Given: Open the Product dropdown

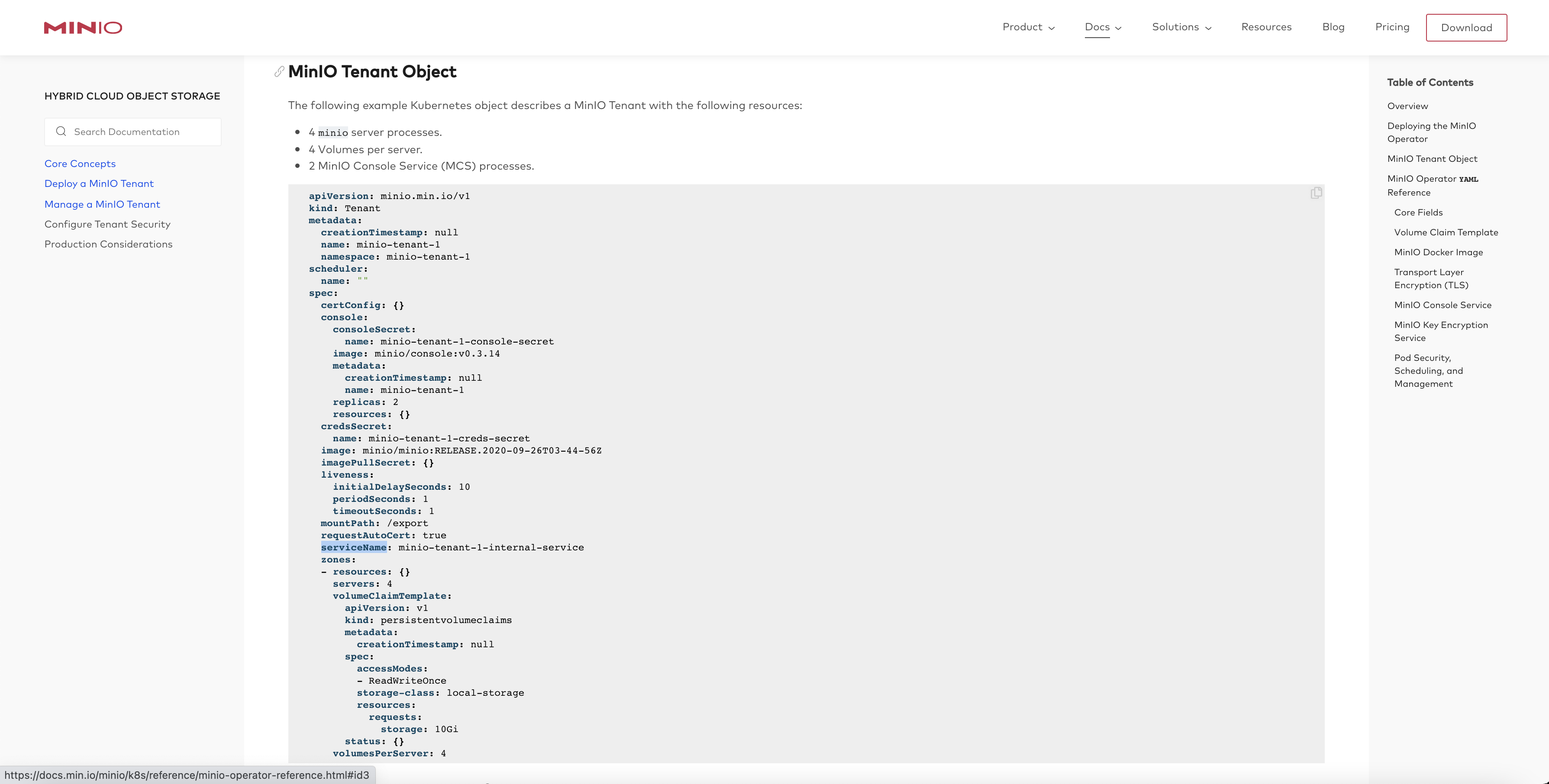Looking at the screenshot, I should click(1028, 27).
